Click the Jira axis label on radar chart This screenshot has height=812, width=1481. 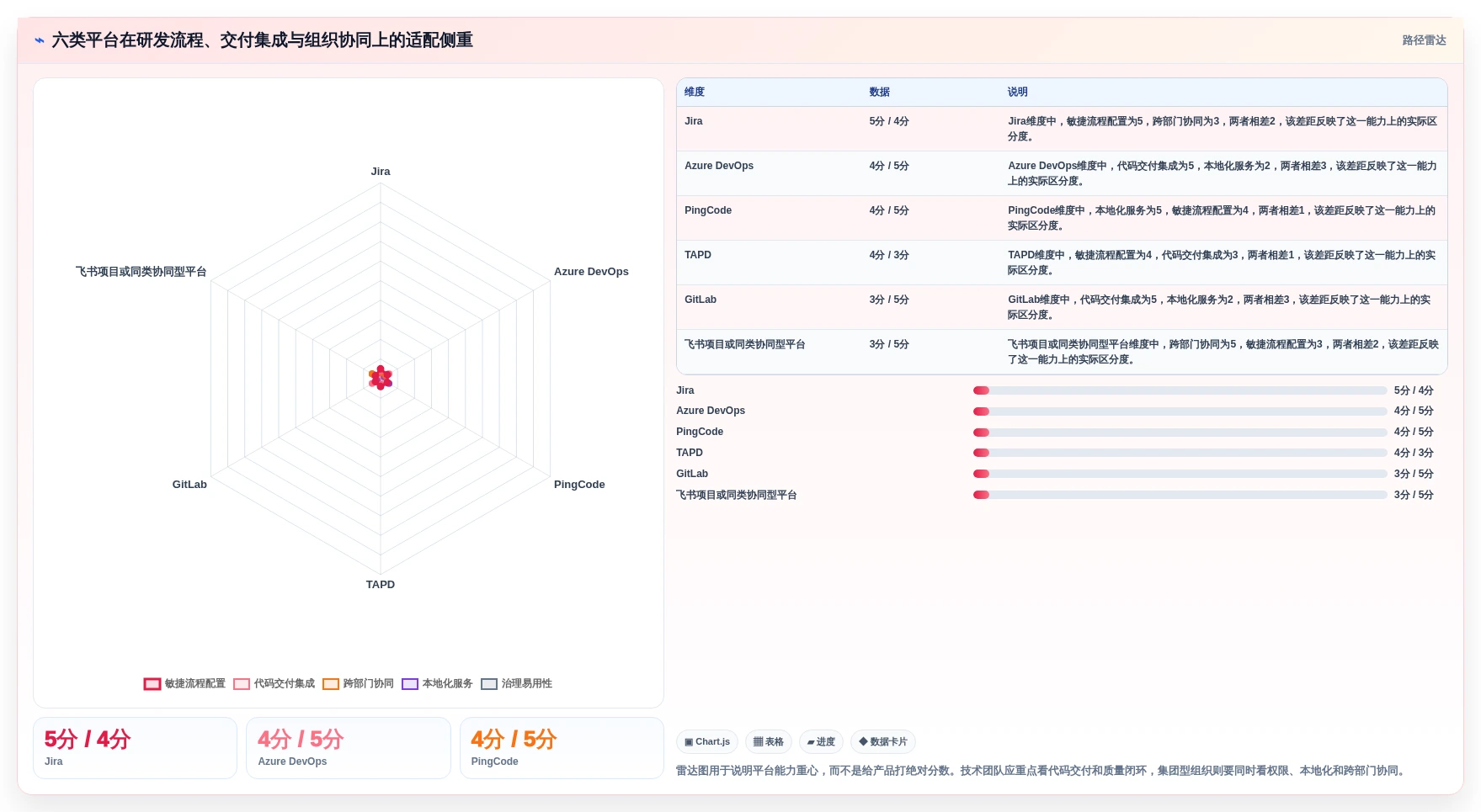coord(381,172)
